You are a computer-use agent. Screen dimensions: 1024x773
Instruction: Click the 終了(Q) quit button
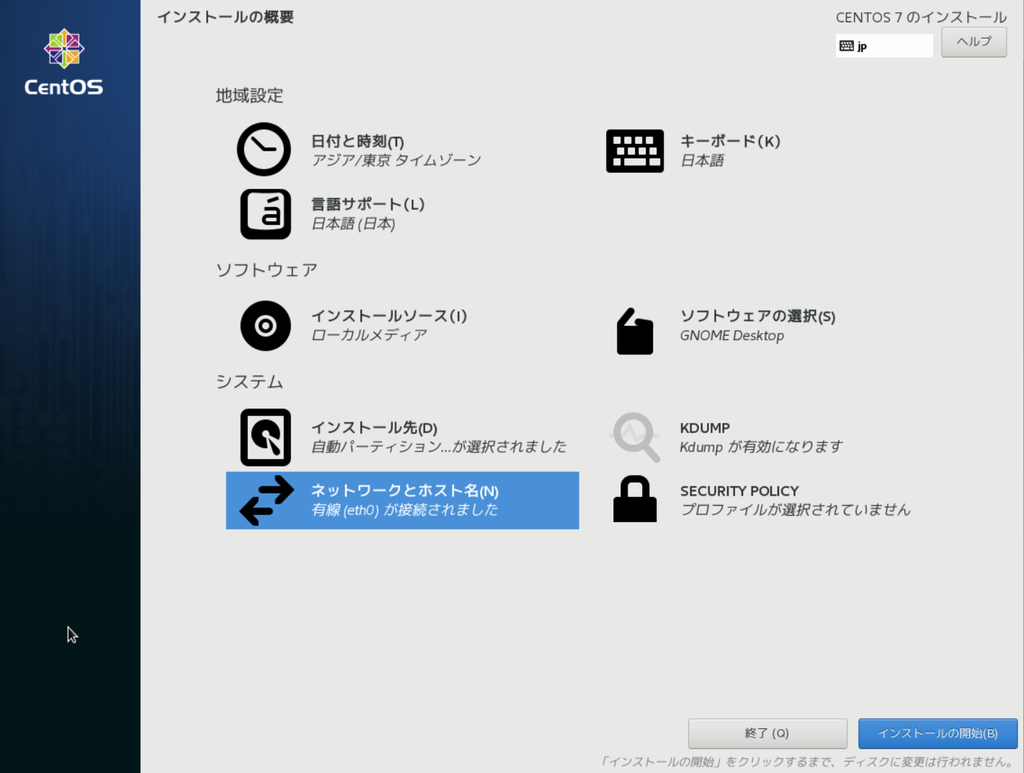(x=767, y=733)
